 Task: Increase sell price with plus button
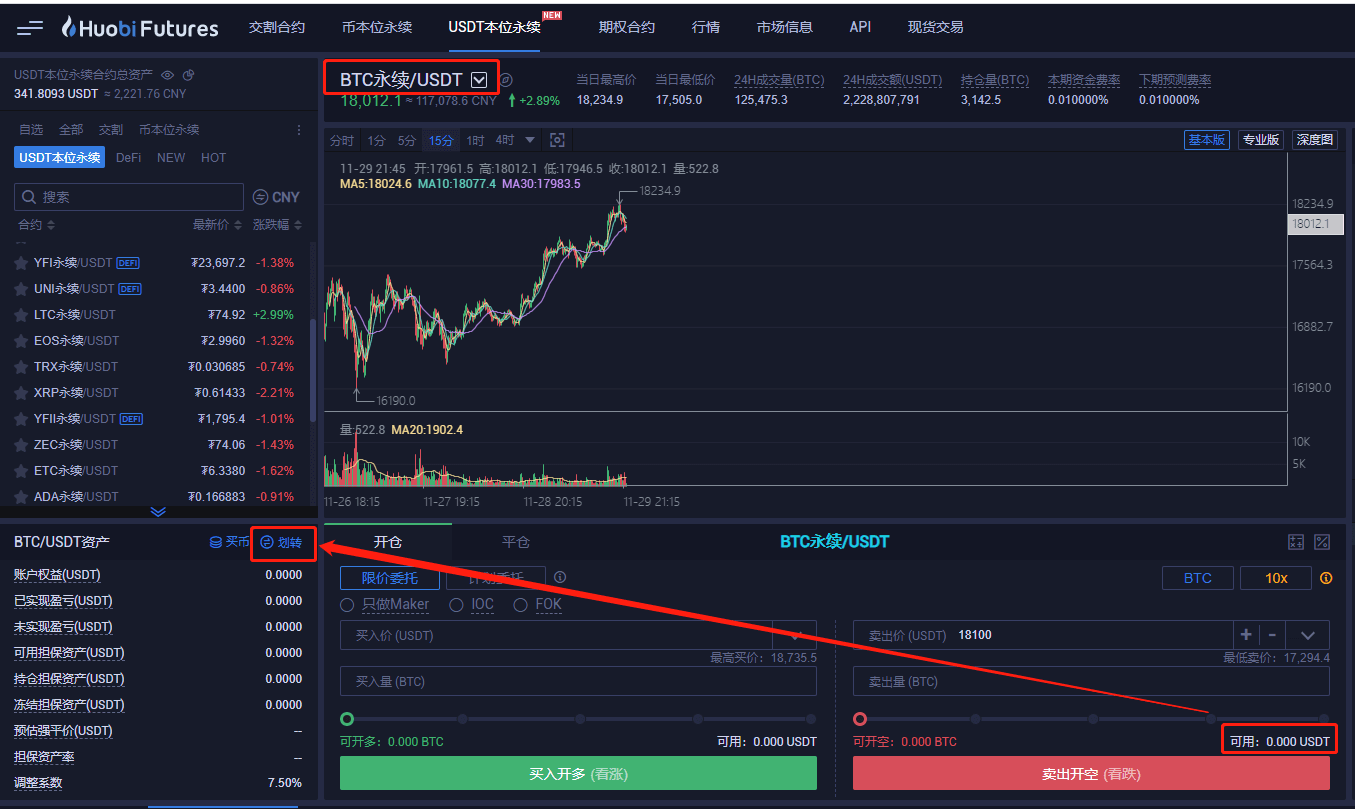pyautogui.click(x=1246, y=635)
